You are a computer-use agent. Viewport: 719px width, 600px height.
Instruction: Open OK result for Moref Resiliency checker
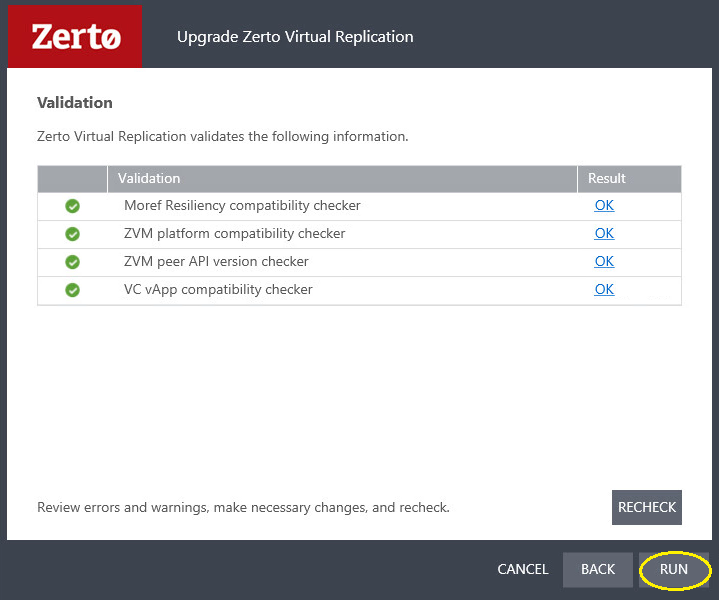click(x=604, y=206)
